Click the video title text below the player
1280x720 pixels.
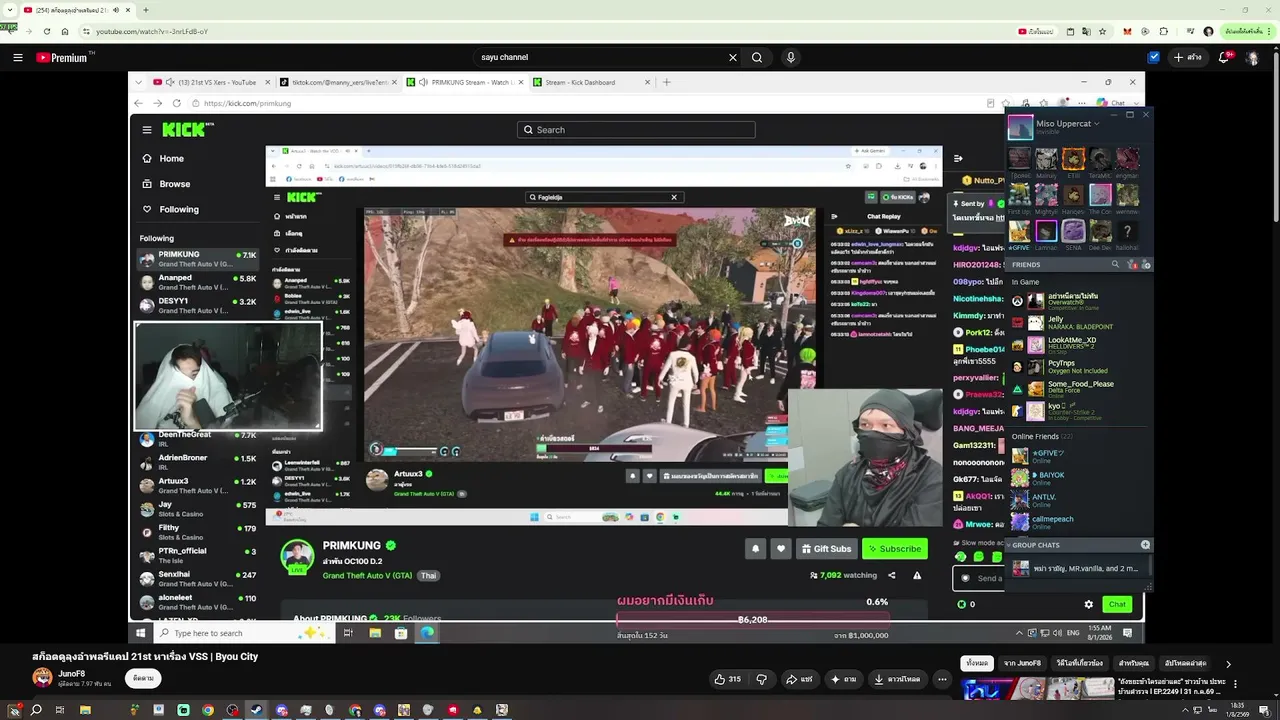click(145, 656)
